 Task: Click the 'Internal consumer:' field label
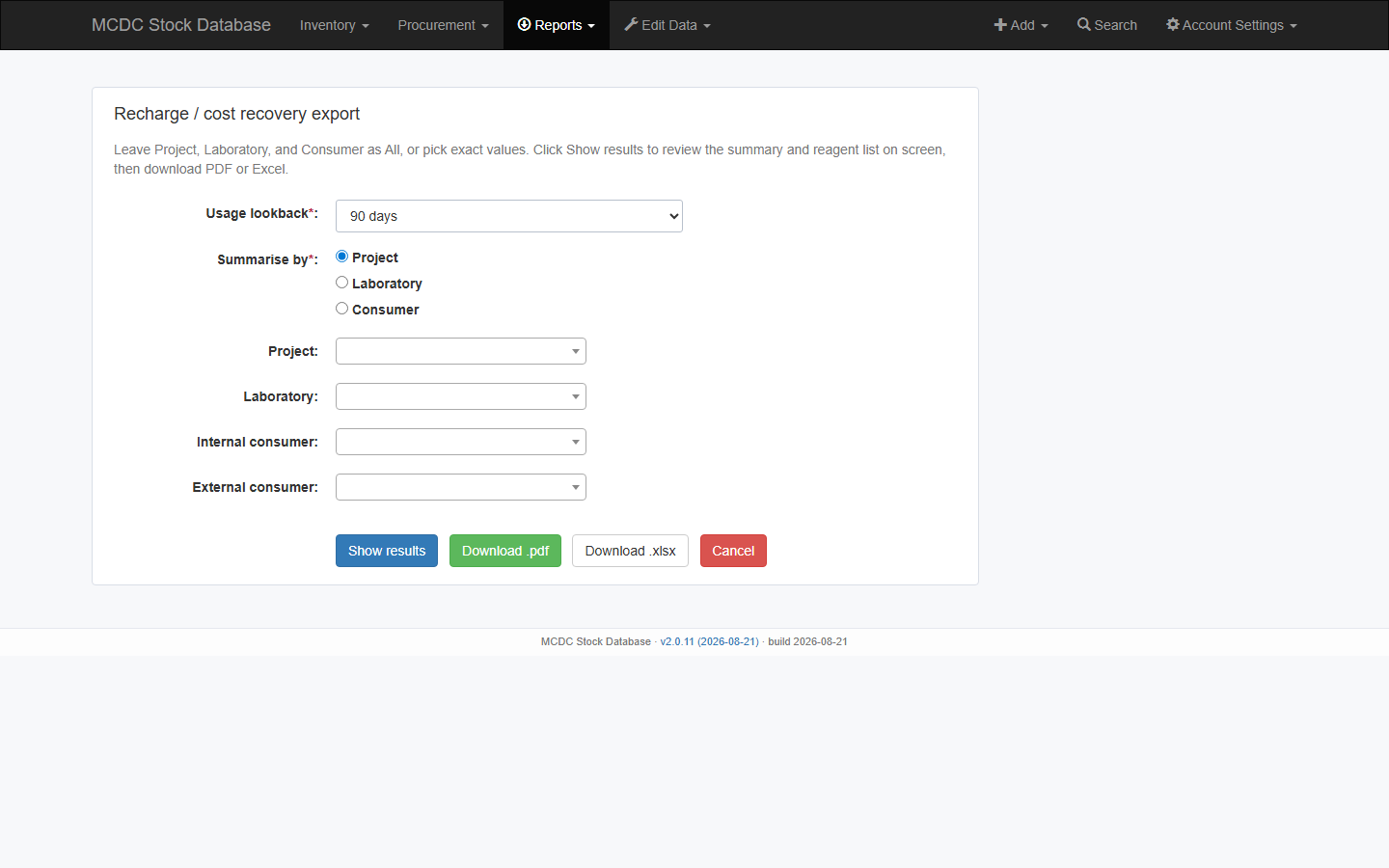click(x=258, y=442)
